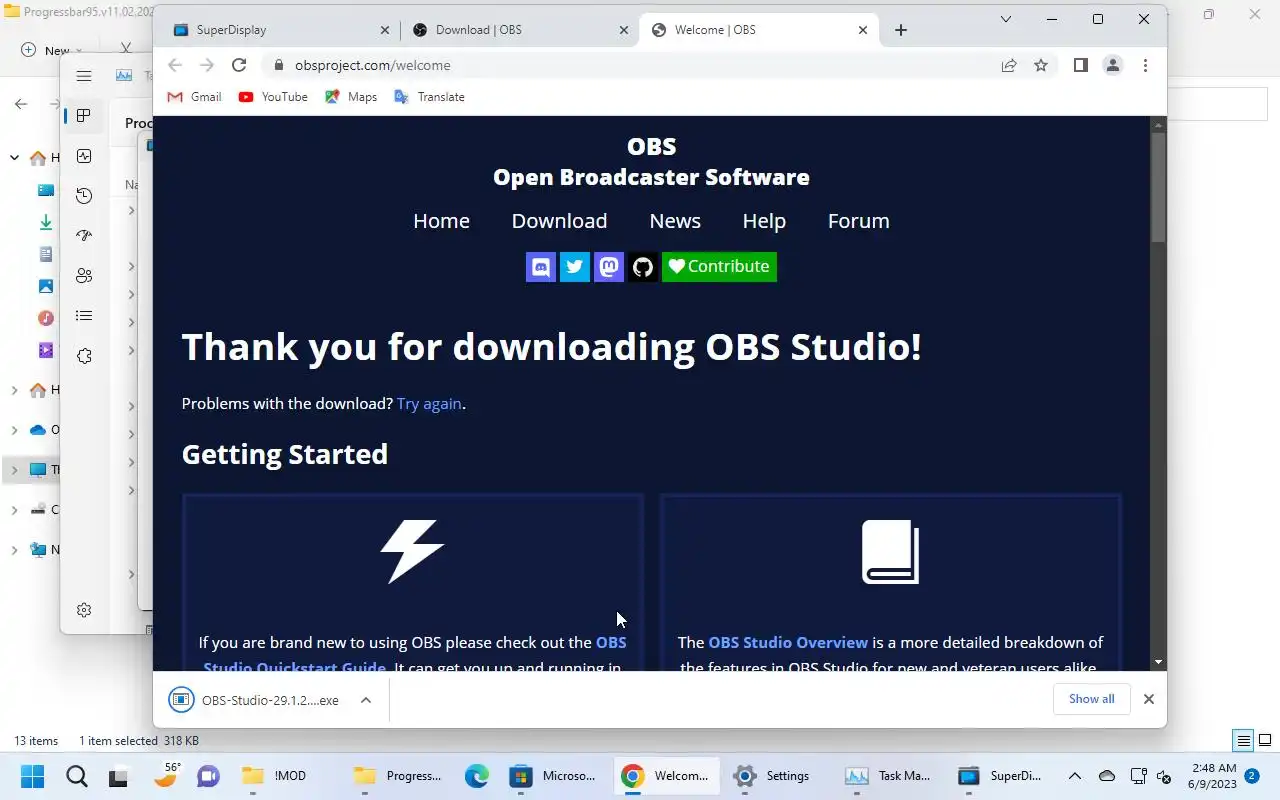Open Task Manager Services puzzle icon
This screenshot has height=800, width=1280.
point(84,356)
